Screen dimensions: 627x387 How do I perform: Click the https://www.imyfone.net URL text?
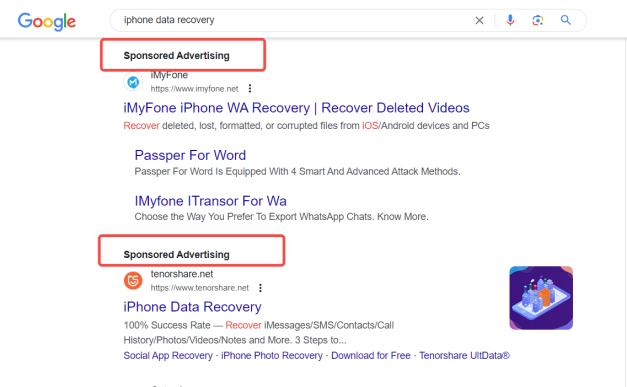194,89
